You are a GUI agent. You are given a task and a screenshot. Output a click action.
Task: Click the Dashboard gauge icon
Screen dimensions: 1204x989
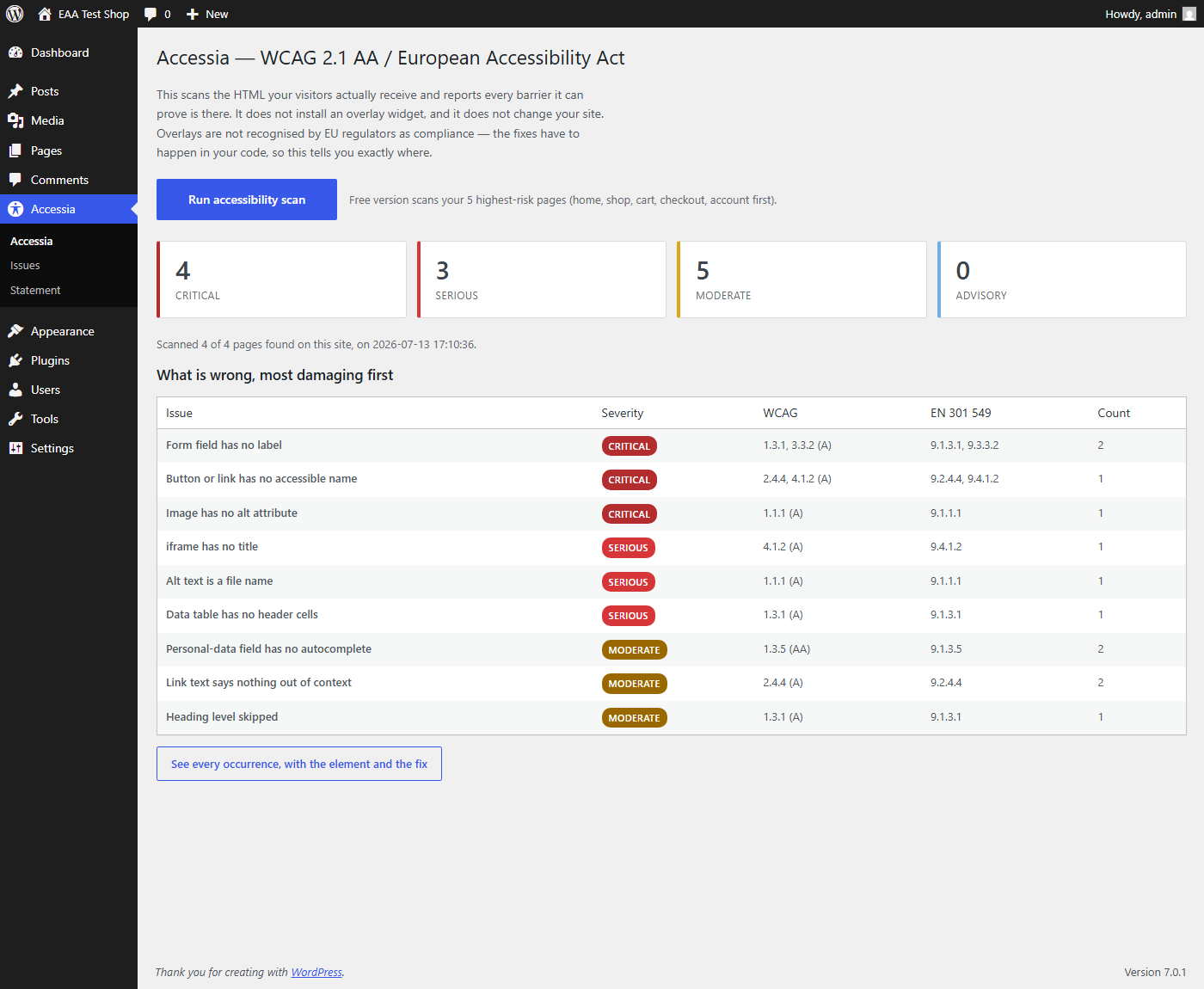[x=15, y=52]
